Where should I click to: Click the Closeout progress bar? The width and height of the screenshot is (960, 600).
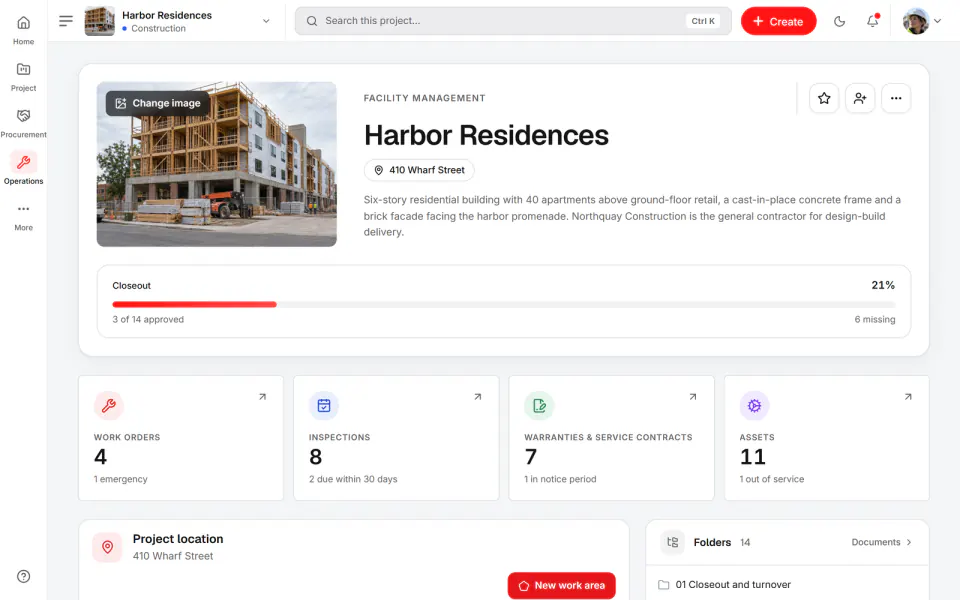click(504, 304)
